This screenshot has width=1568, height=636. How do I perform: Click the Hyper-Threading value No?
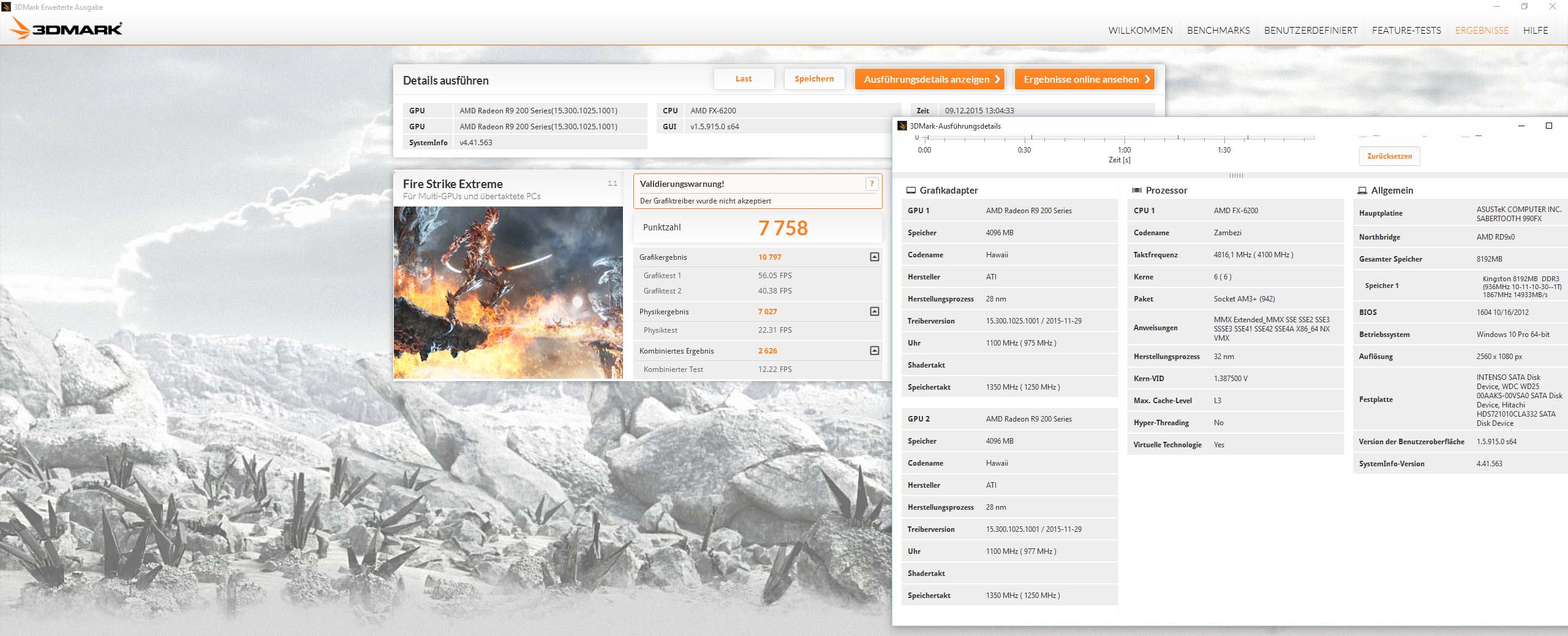click(1219, 423)
